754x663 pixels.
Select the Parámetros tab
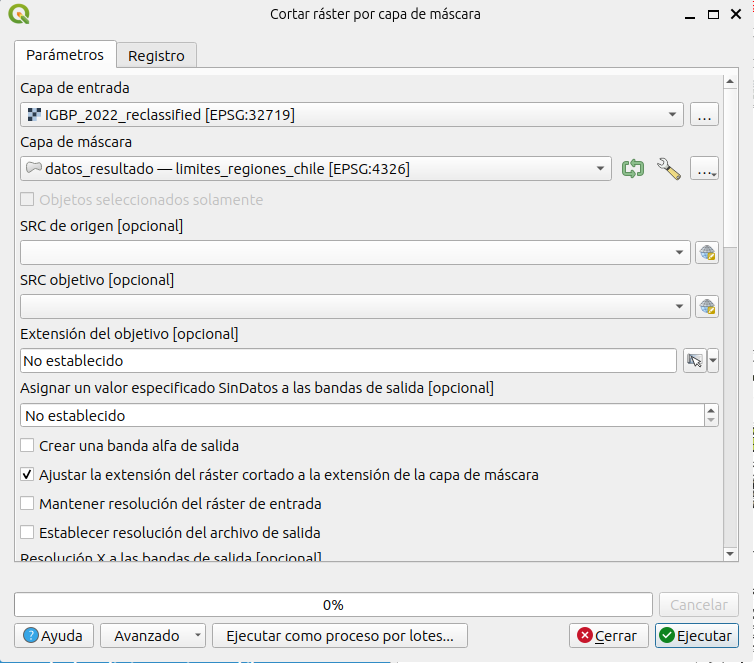point(65,55)
